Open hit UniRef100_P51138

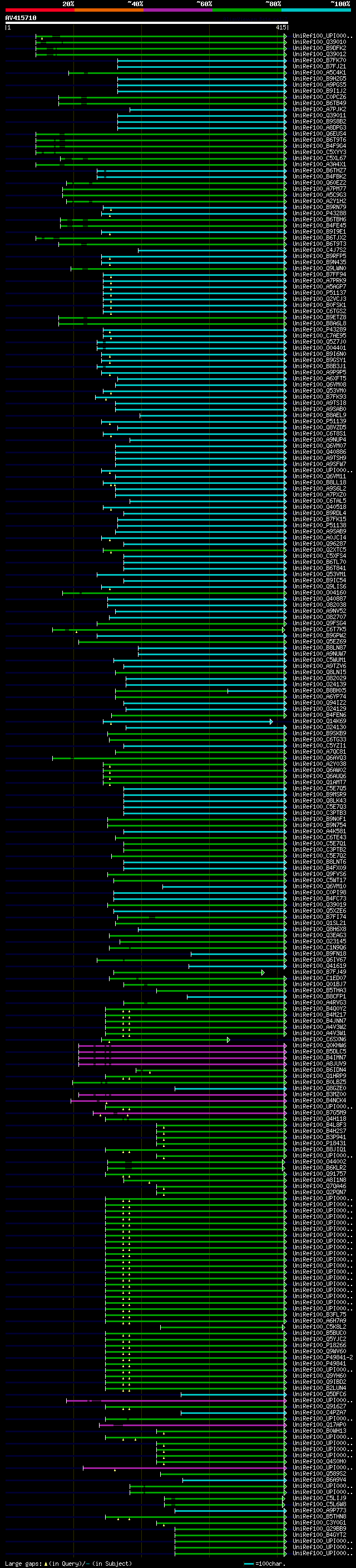(319, 525)
